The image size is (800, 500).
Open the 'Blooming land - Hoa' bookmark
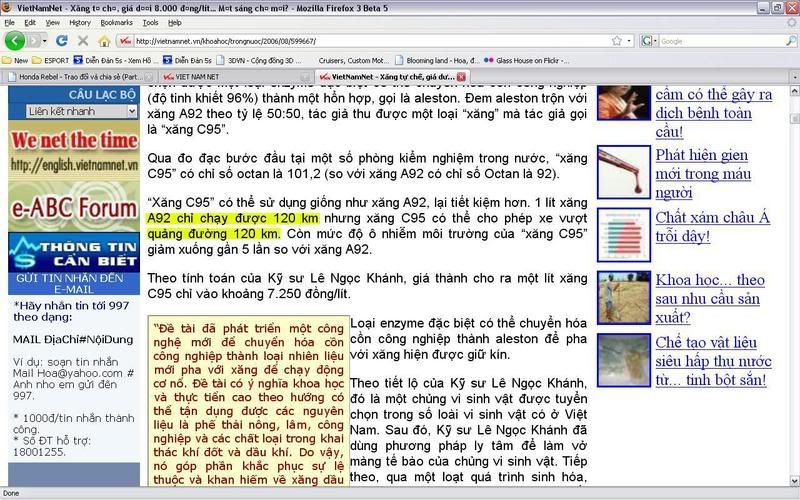point(437,60)
